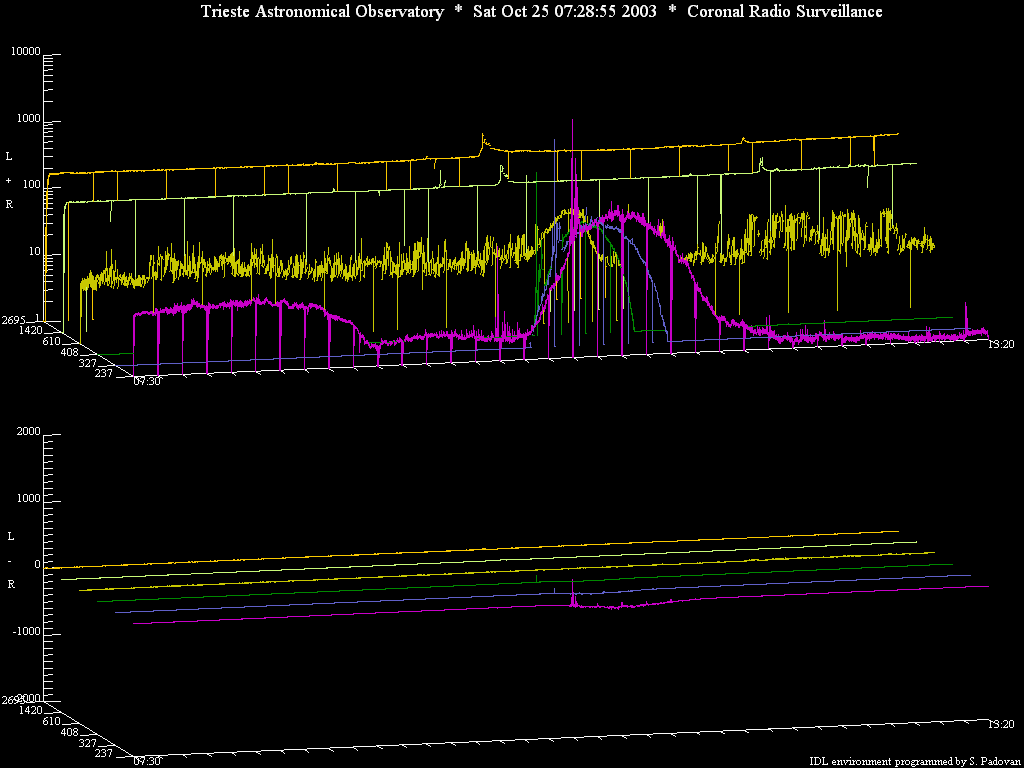
Task: Click the "13:20" end time in L-R plot
Action: point(1000,724)
